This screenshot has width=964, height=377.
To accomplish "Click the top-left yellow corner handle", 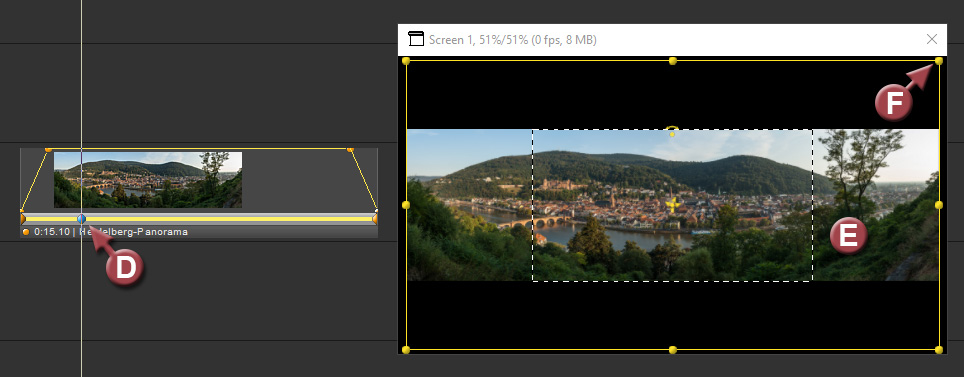I will (x=406, y=61).
